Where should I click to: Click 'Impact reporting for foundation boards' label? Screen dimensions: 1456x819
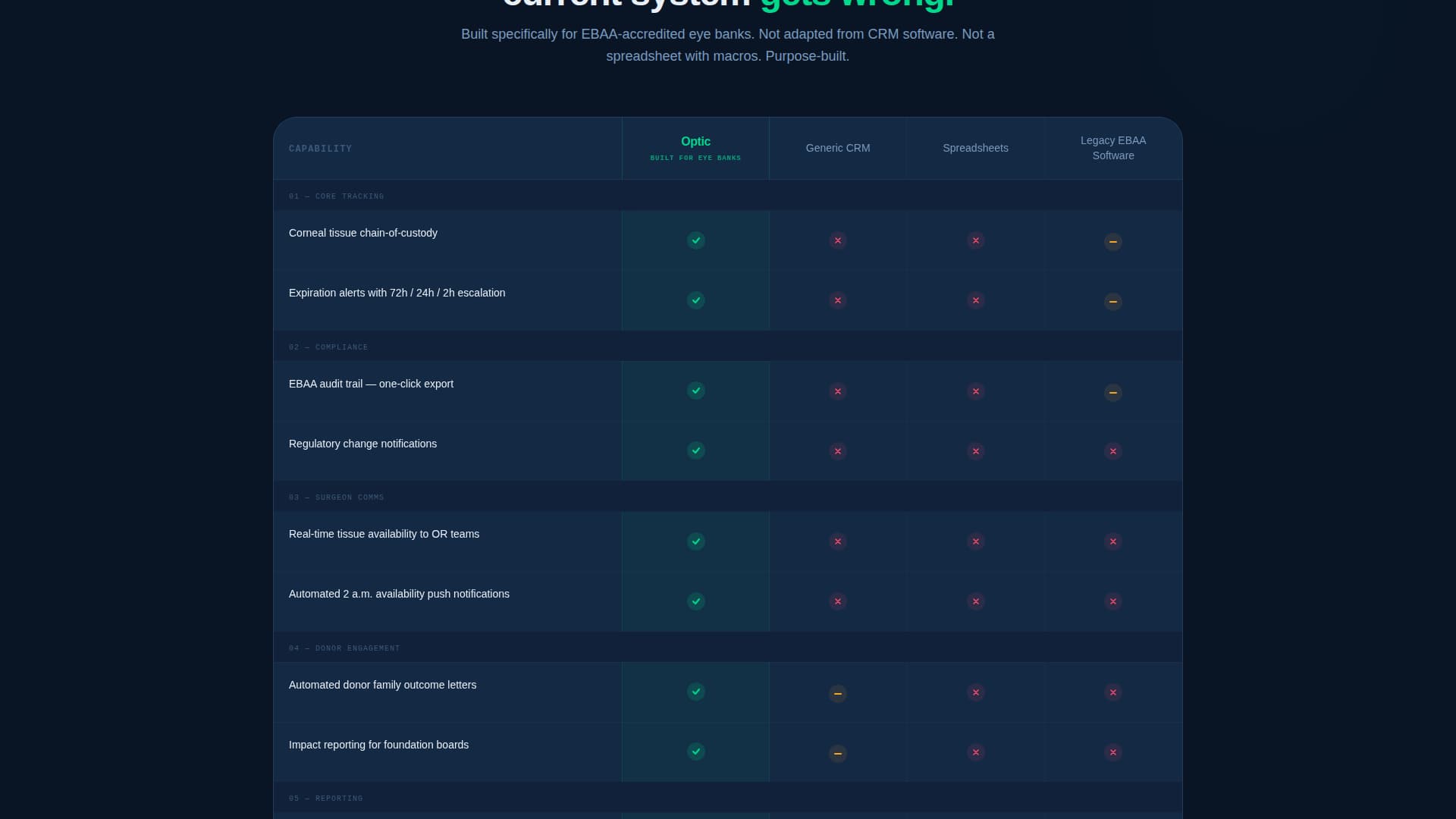[x=378, y=745]
